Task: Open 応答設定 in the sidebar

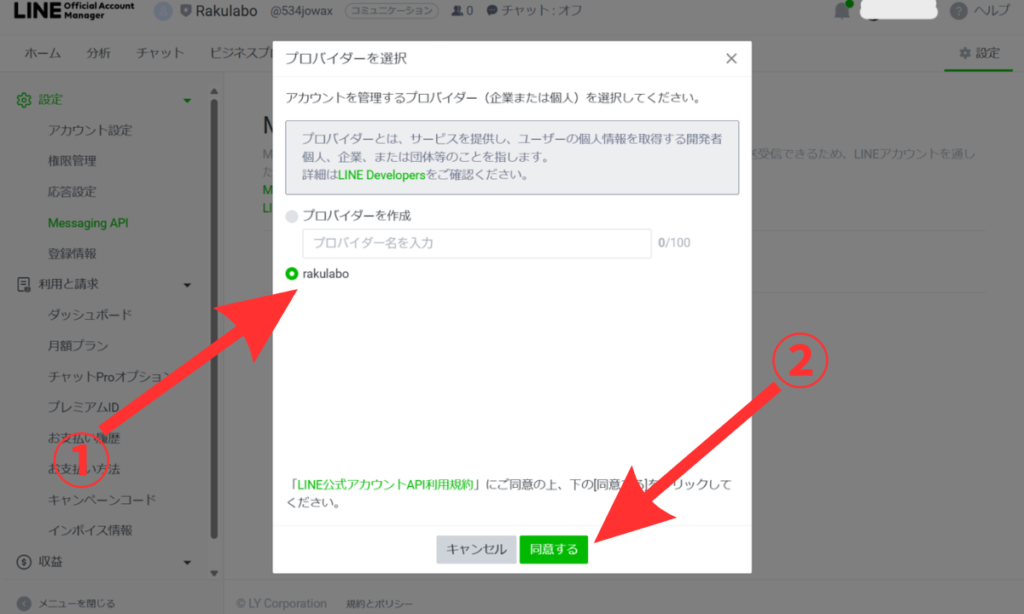Action: (x=72, y=192)
